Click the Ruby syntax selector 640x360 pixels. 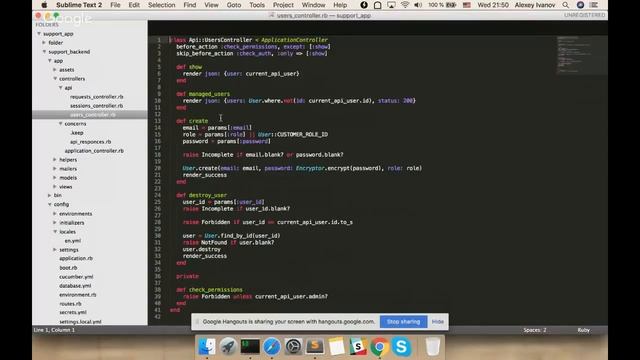[583, 330]
